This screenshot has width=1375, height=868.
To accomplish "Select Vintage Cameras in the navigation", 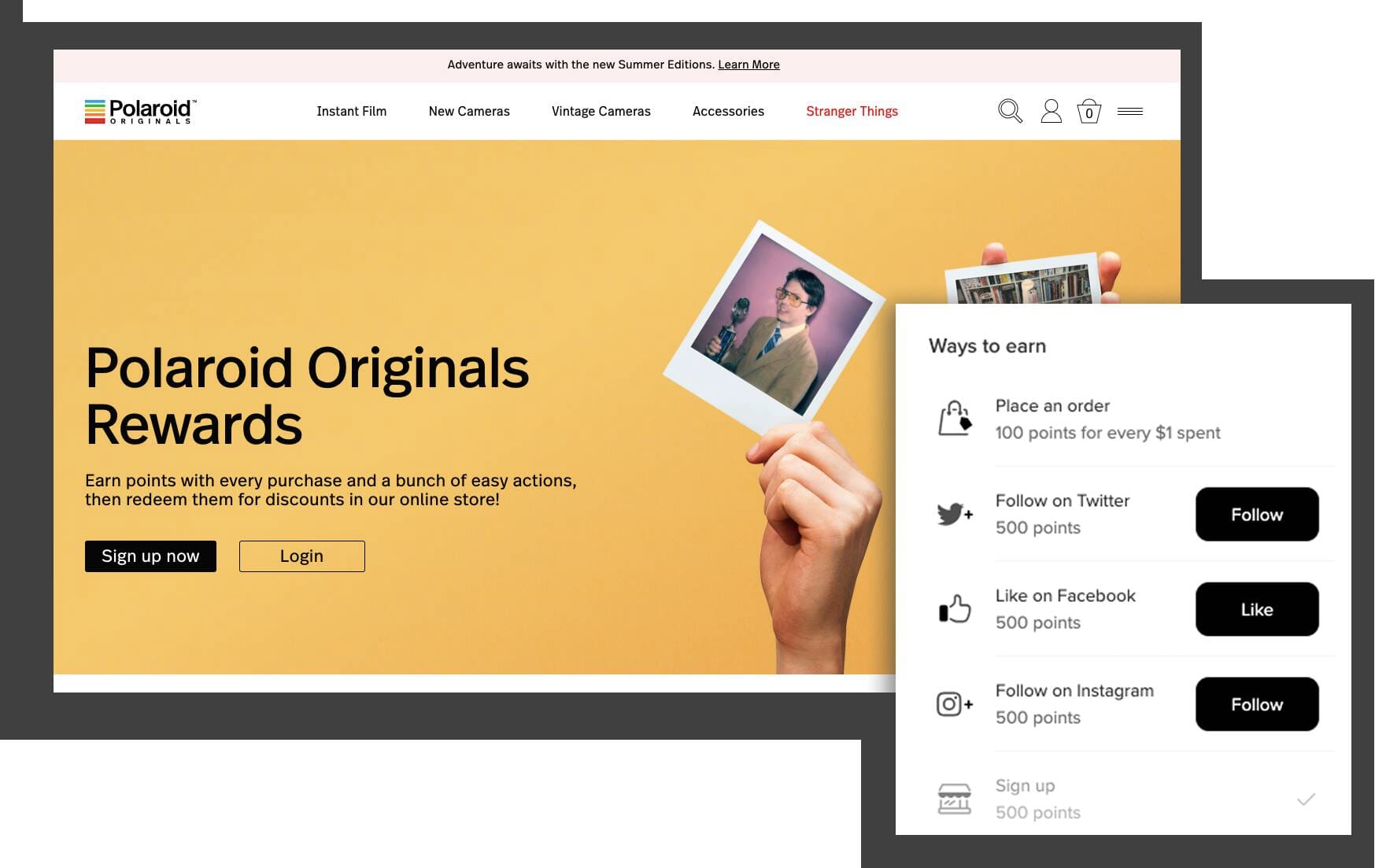I will pos(601,111).
